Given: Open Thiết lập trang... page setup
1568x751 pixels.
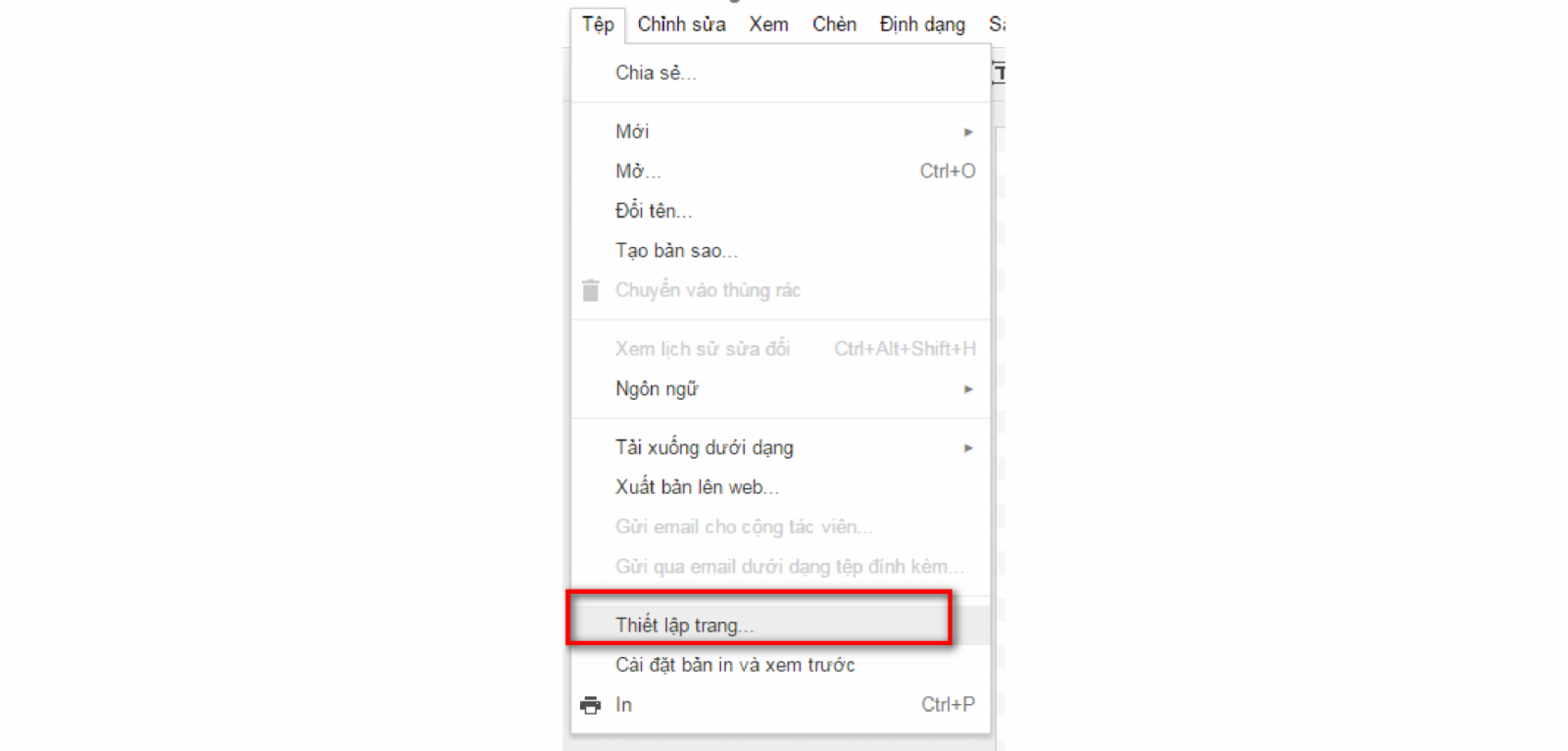Looking at the screenshot, I should point(781,626).
